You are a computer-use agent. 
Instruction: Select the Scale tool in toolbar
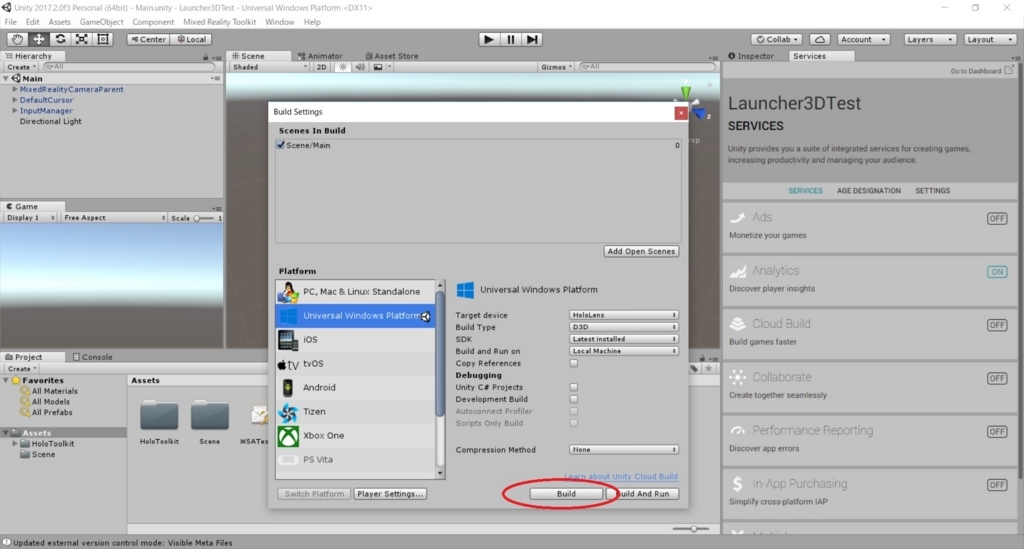tap(82, 39)
